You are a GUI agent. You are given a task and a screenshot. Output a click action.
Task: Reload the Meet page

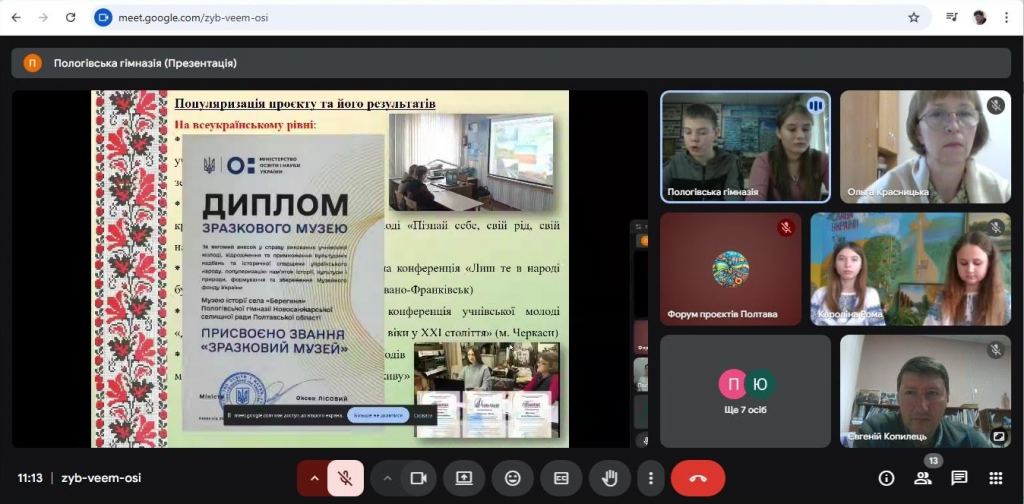coord(70,18)
